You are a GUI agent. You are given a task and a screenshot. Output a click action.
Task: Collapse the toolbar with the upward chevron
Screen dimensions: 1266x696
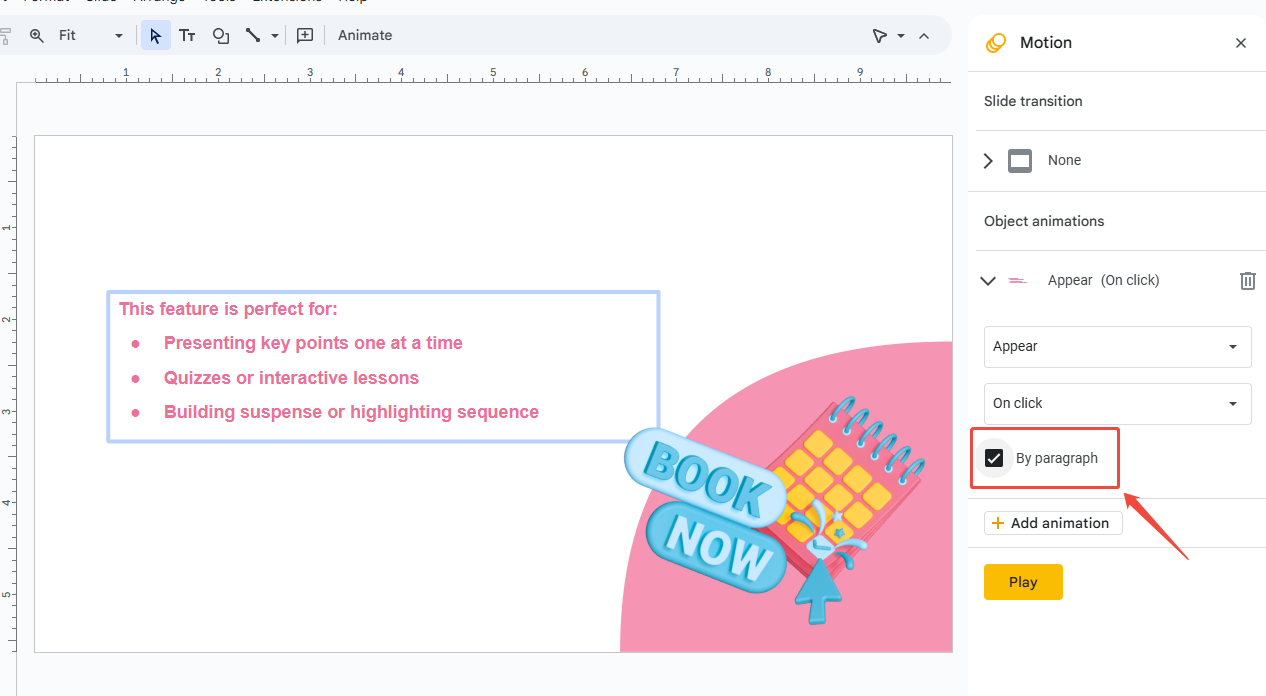coord(923,35)
